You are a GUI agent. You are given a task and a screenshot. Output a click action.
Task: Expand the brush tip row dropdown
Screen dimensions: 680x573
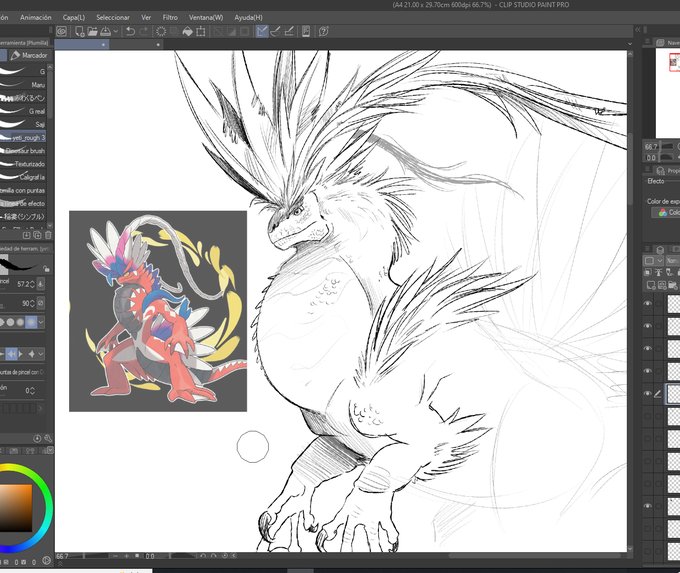pos(41,354)
